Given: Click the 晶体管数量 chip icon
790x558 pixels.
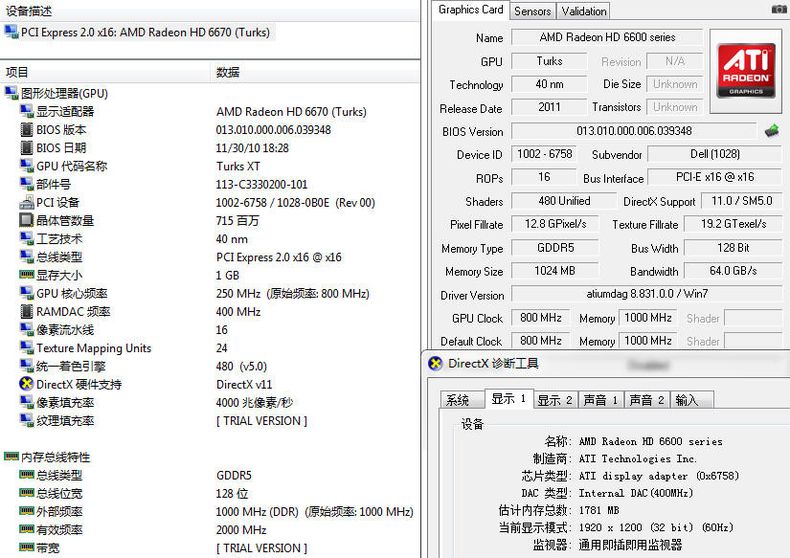Looking at the screenshot, I should (26, 220).
